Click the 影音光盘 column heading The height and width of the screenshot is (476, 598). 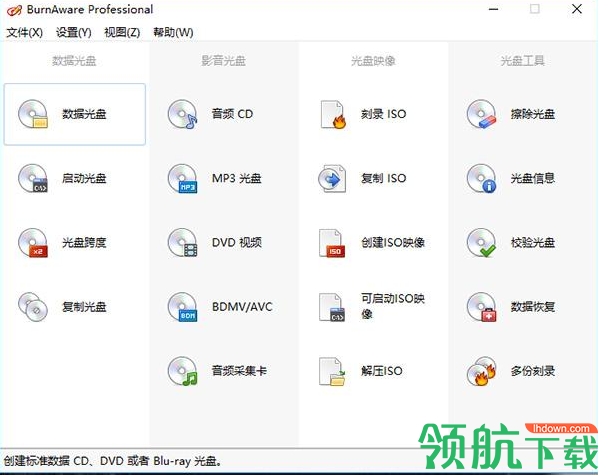coord(223,61)
